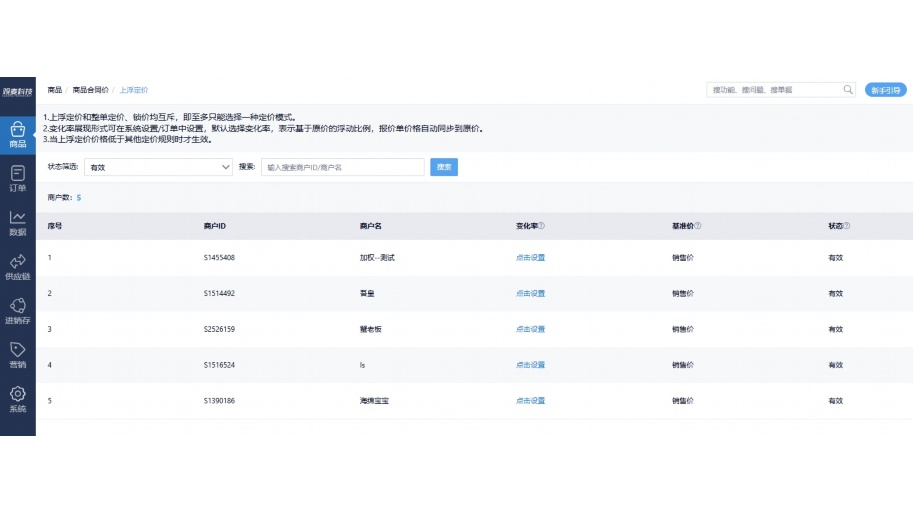Click the 商户ID column header
The image size is (913, 513).
tap(215, 226)
